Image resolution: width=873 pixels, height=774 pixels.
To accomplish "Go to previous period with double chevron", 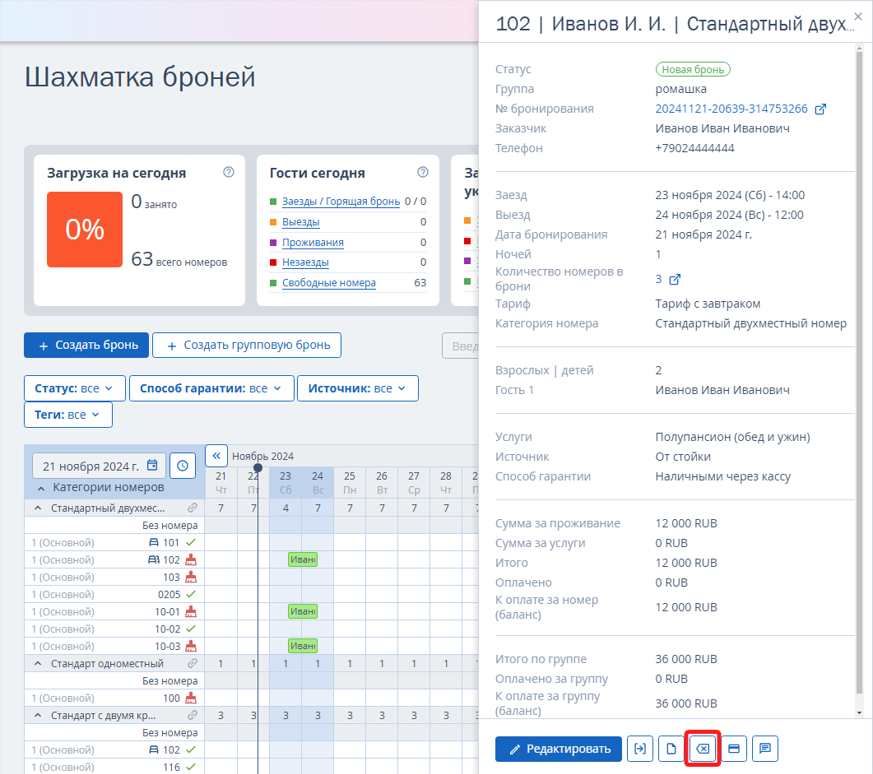I will click(x=217, y=455).
